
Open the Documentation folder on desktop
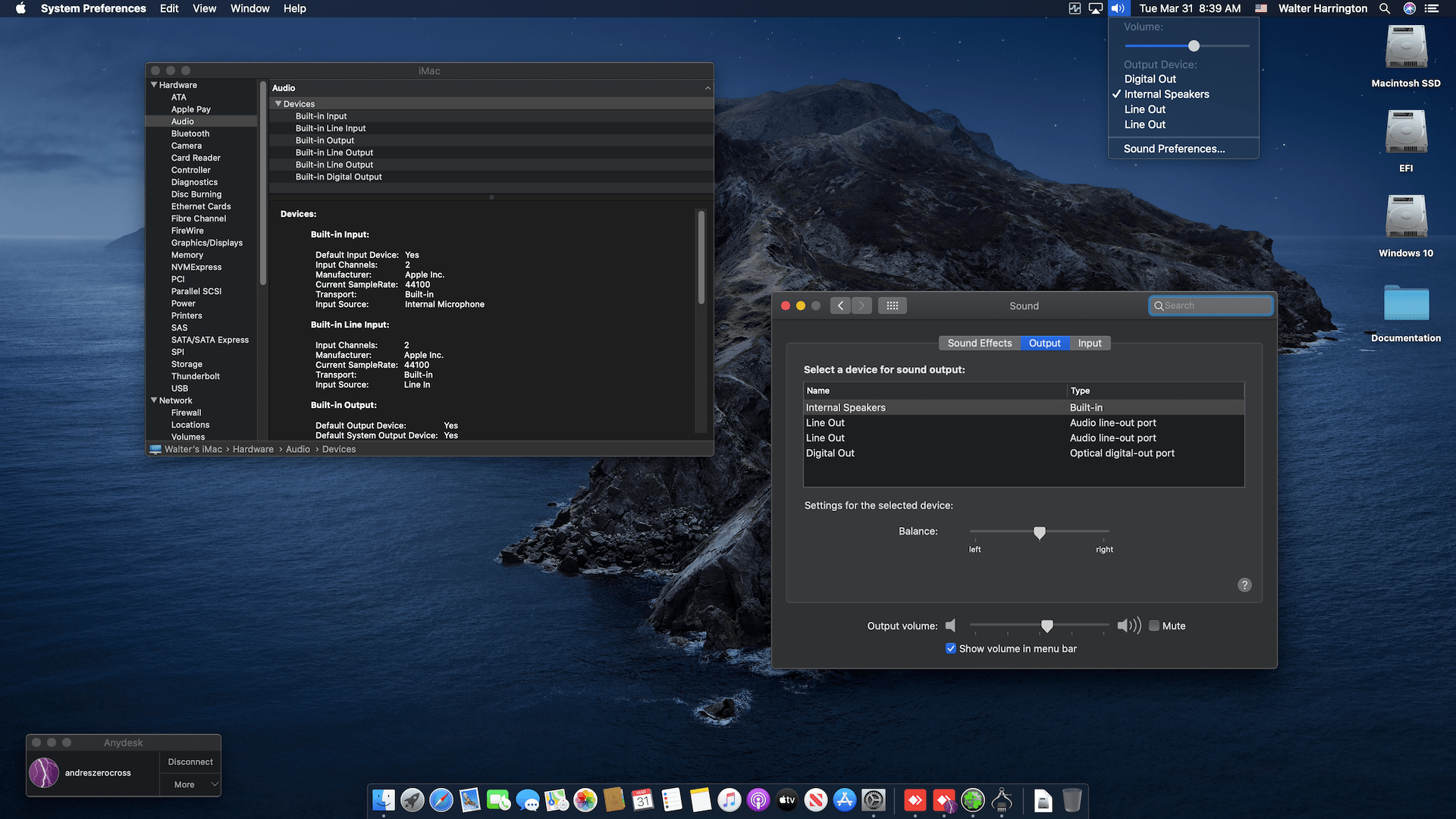click(x=1405, y=304)
